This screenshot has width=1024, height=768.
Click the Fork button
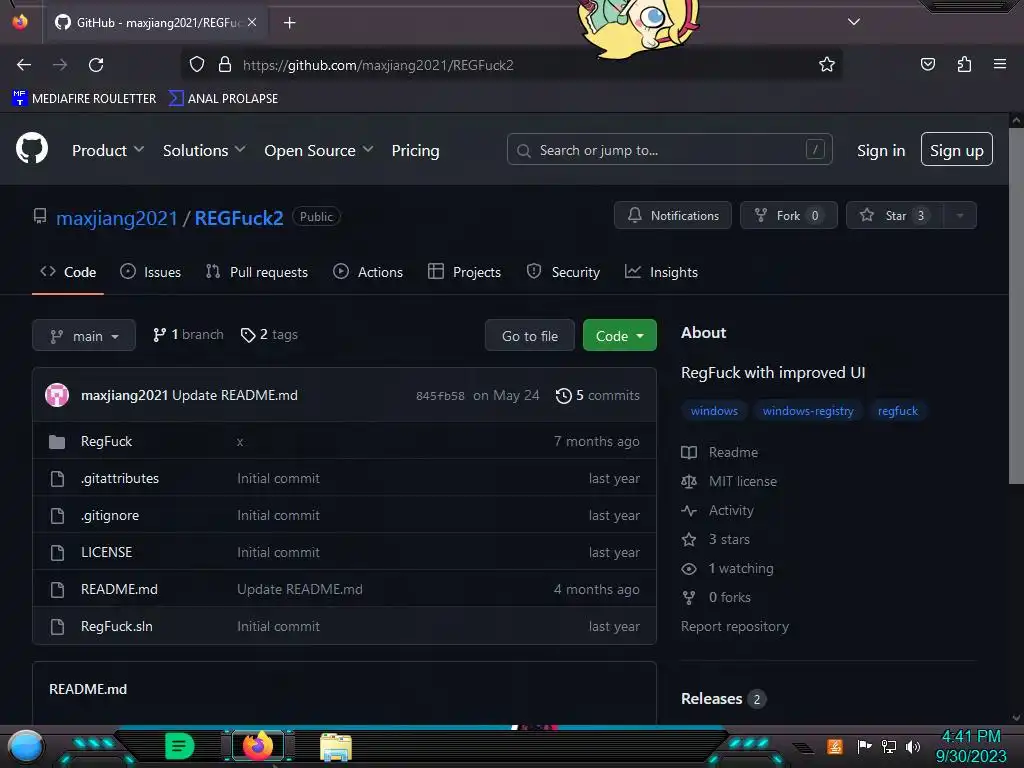788,216
